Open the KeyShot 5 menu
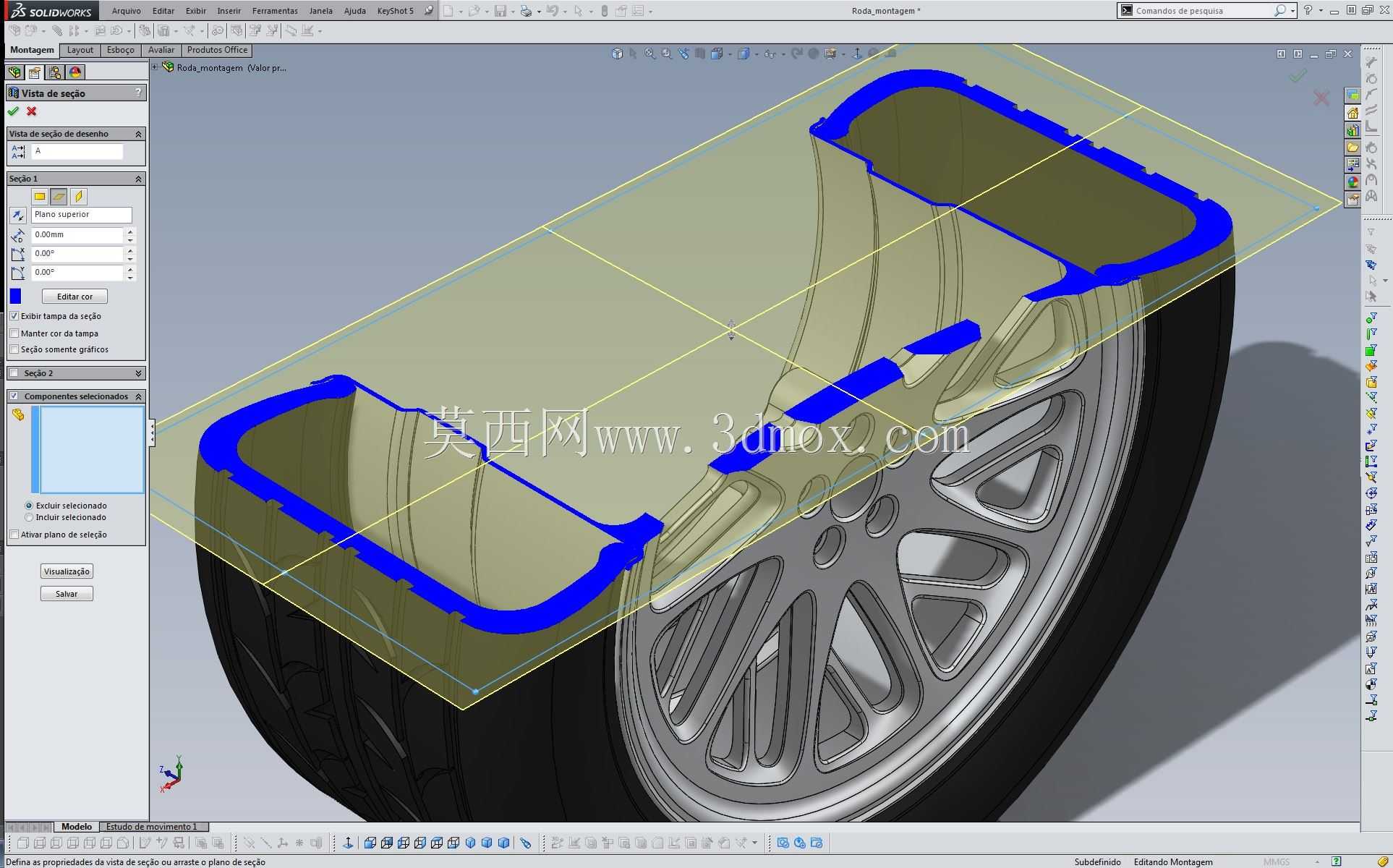1393x868 pixels. tap(396, 11)
